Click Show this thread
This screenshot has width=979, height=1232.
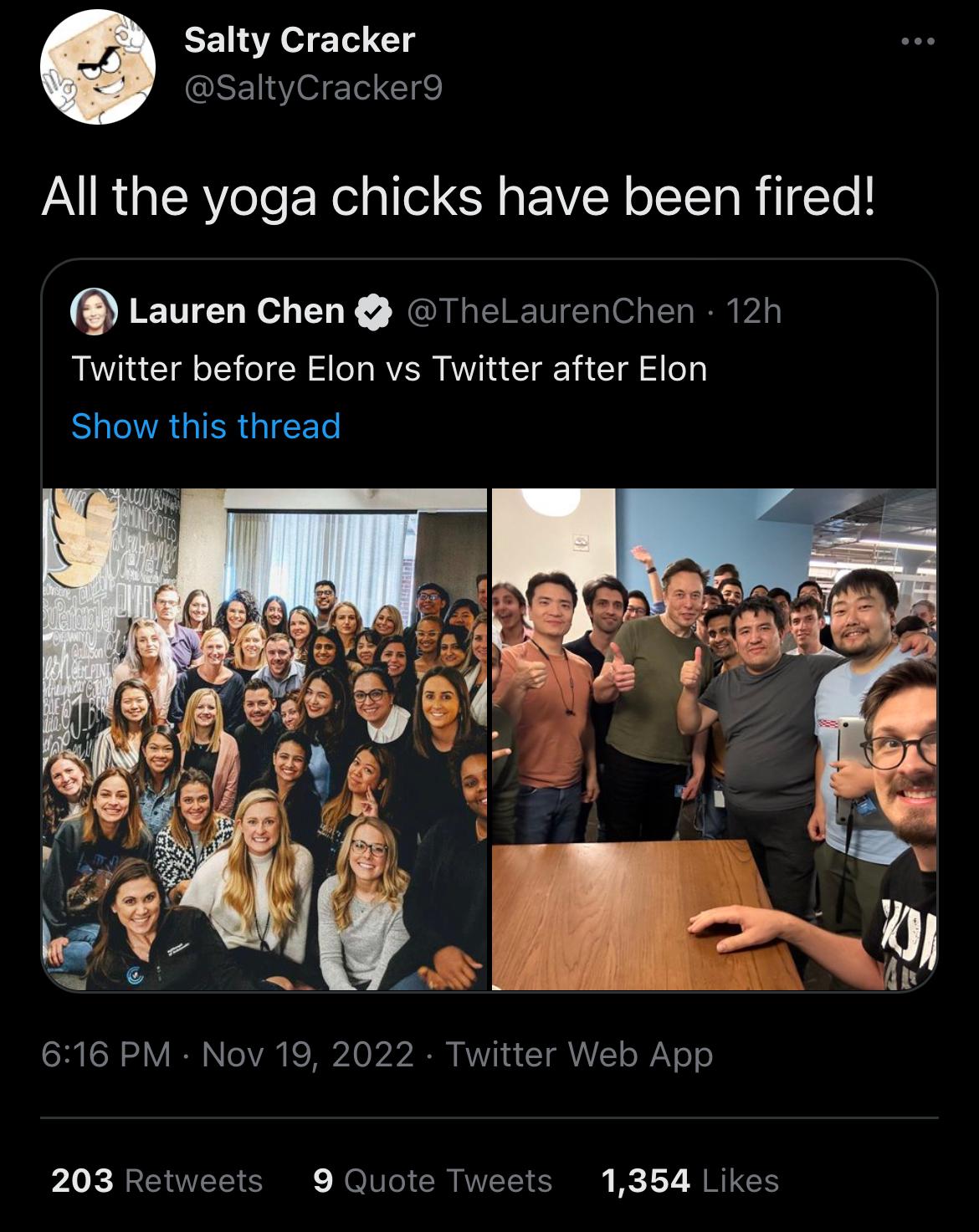click(x=206, y=426)
